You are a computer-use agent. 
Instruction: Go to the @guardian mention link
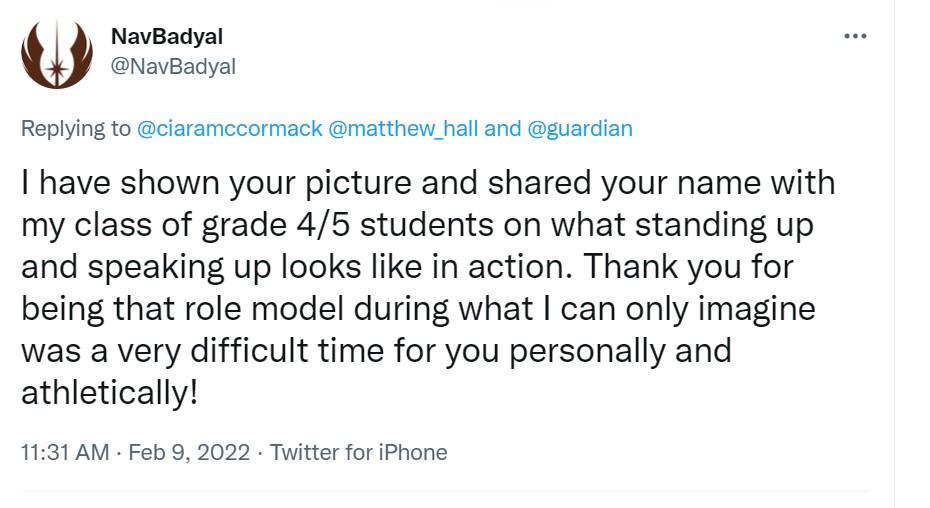click(x=580, y=128)
